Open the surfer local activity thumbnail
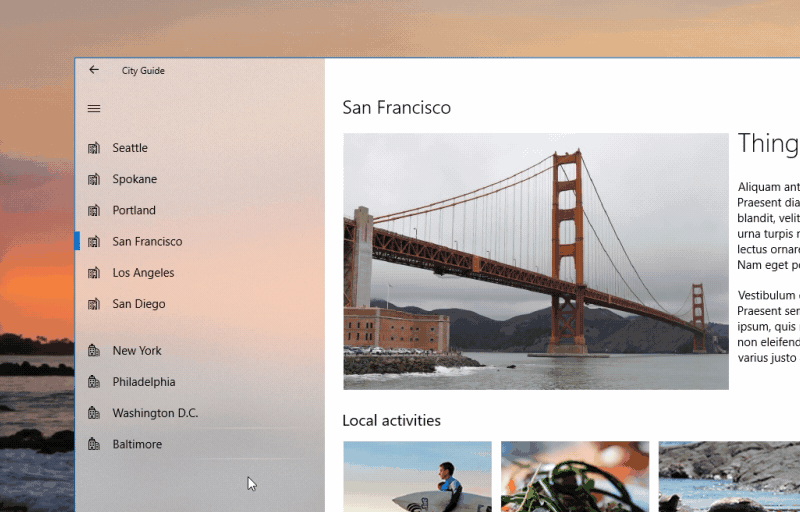 pyautogui.click(x=417, y=476)
